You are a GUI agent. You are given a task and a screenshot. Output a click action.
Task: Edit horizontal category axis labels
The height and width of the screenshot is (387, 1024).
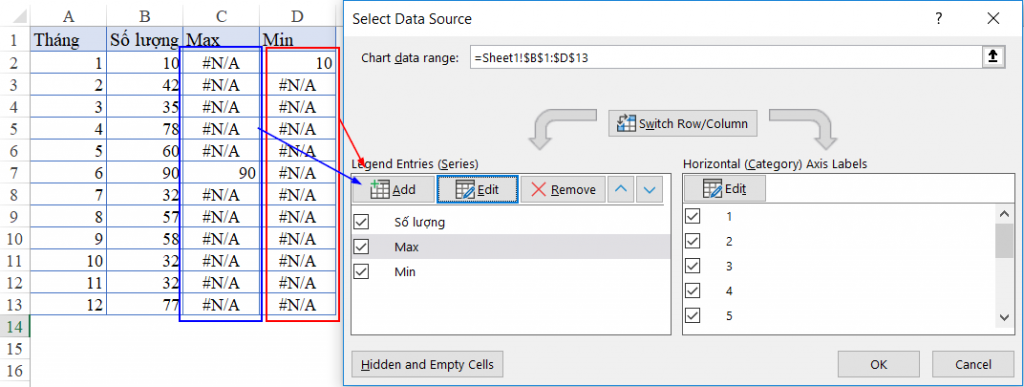(x=725, y=189)
